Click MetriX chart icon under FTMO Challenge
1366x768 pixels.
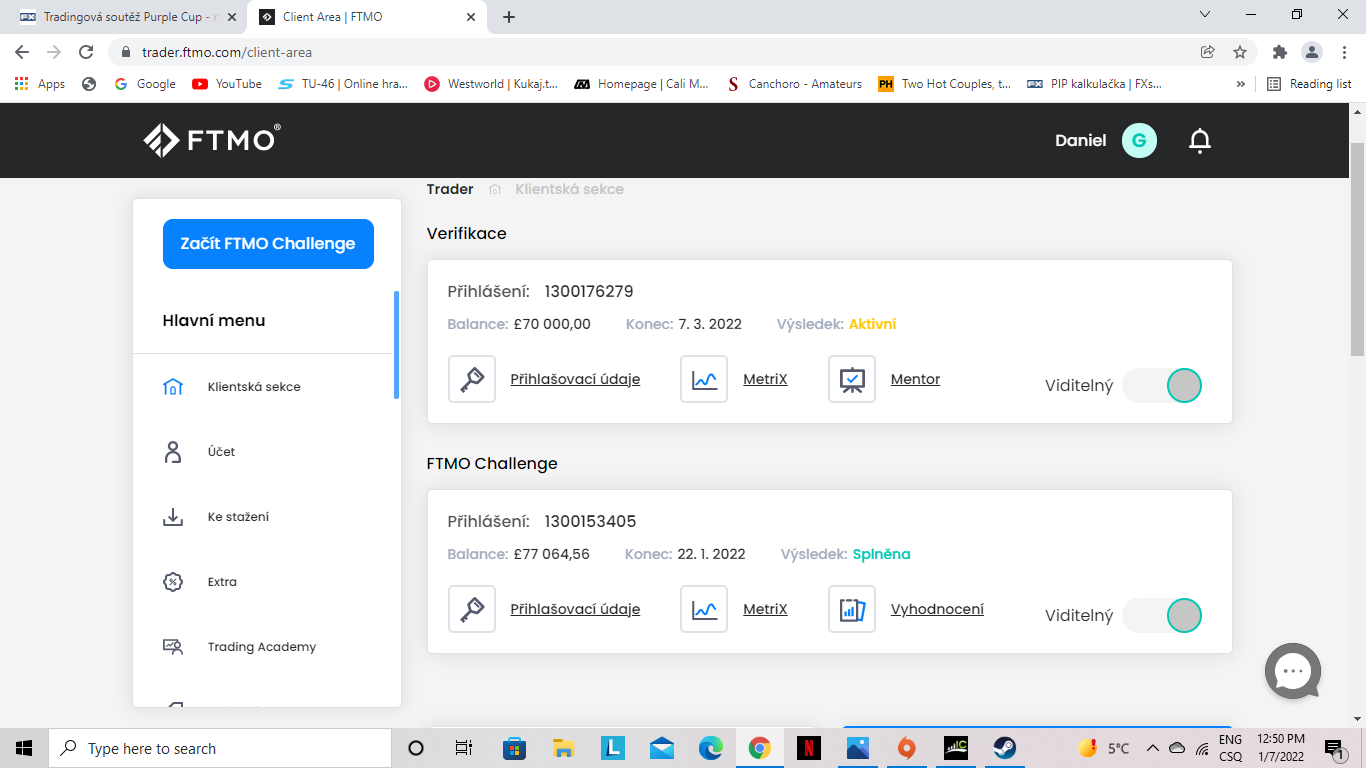tap(704, 609)
